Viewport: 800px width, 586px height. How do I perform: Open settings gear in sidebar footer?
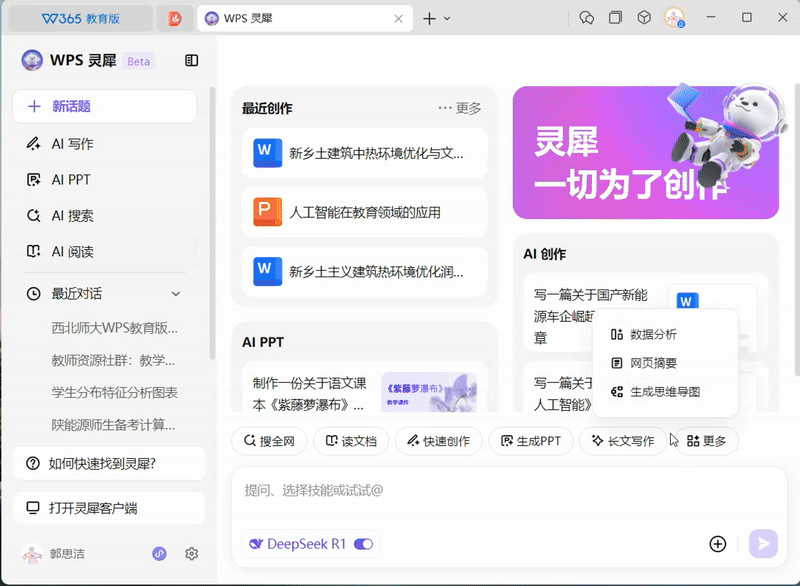(191, 553)
